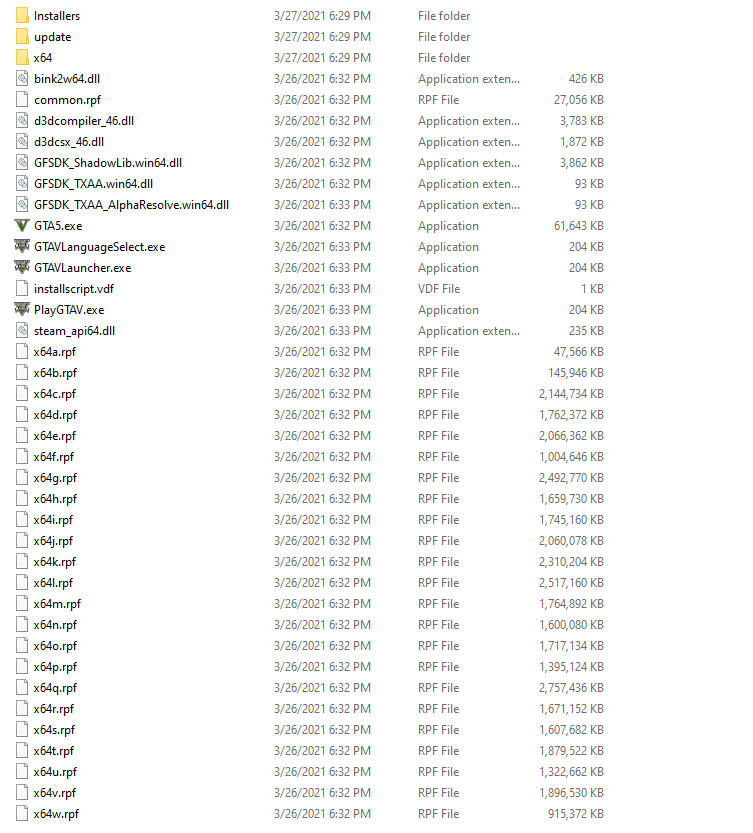Select the file name x64l.rpf
This screenshot has width=753, height=833.
(x=53, y=583)
